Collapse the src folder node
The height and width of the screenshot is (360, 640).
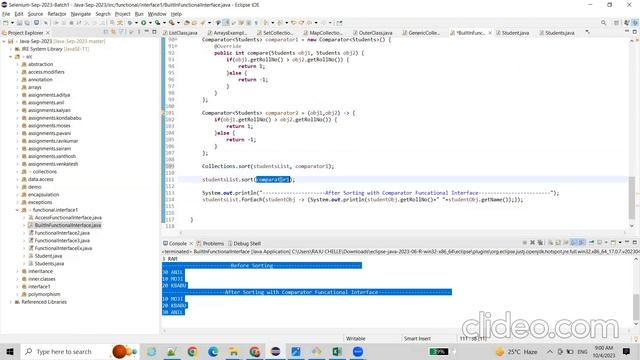click(11, 57)
